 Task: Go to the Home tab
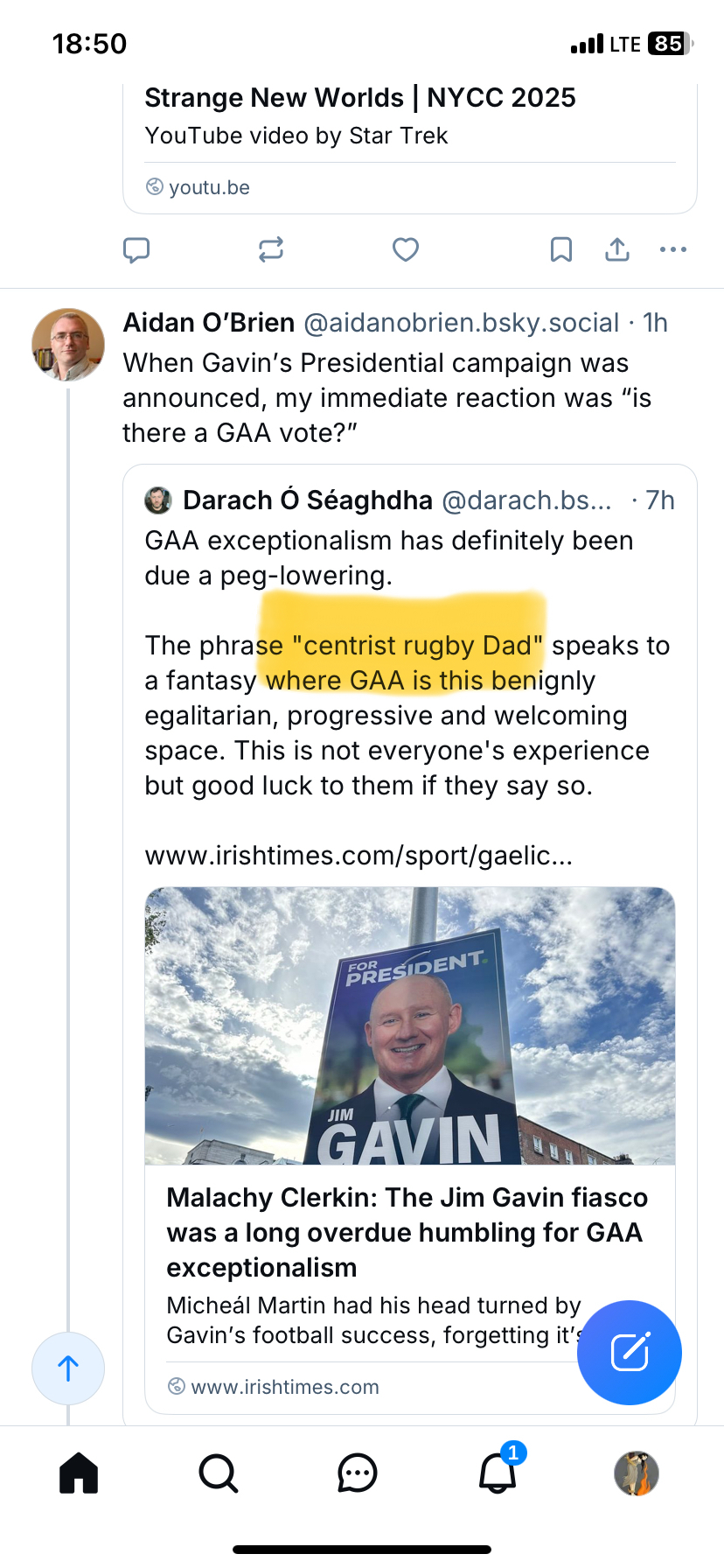coord(79,1473)
